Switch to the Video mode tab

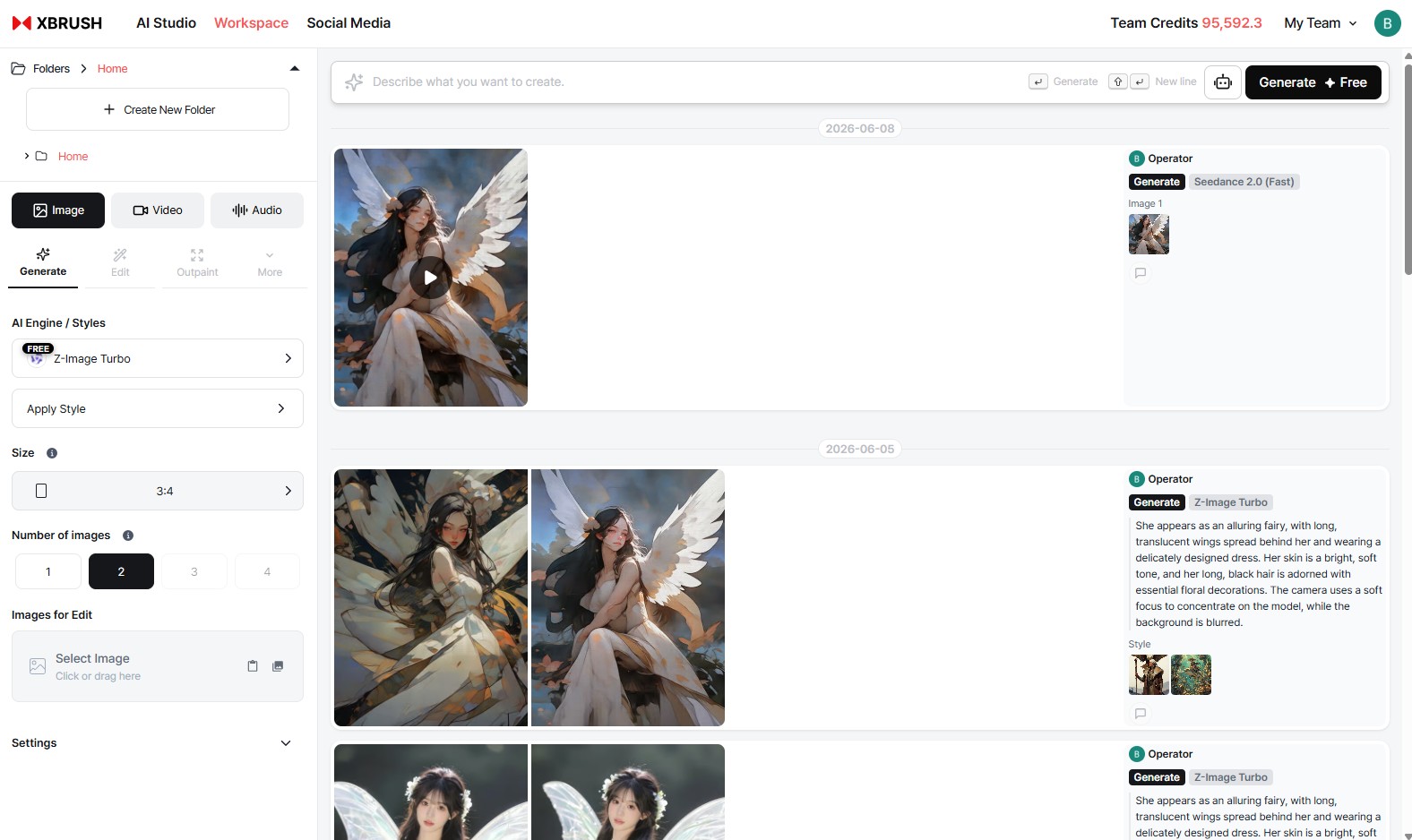click(x=158, y=210)
